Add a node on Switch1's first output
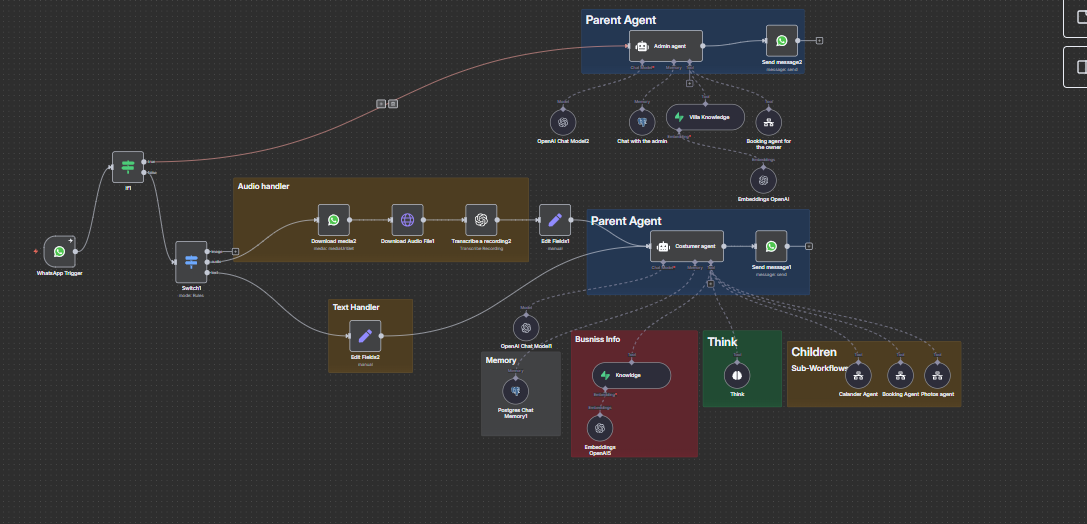Screen dimensions: 1087x524 (235, 251)
